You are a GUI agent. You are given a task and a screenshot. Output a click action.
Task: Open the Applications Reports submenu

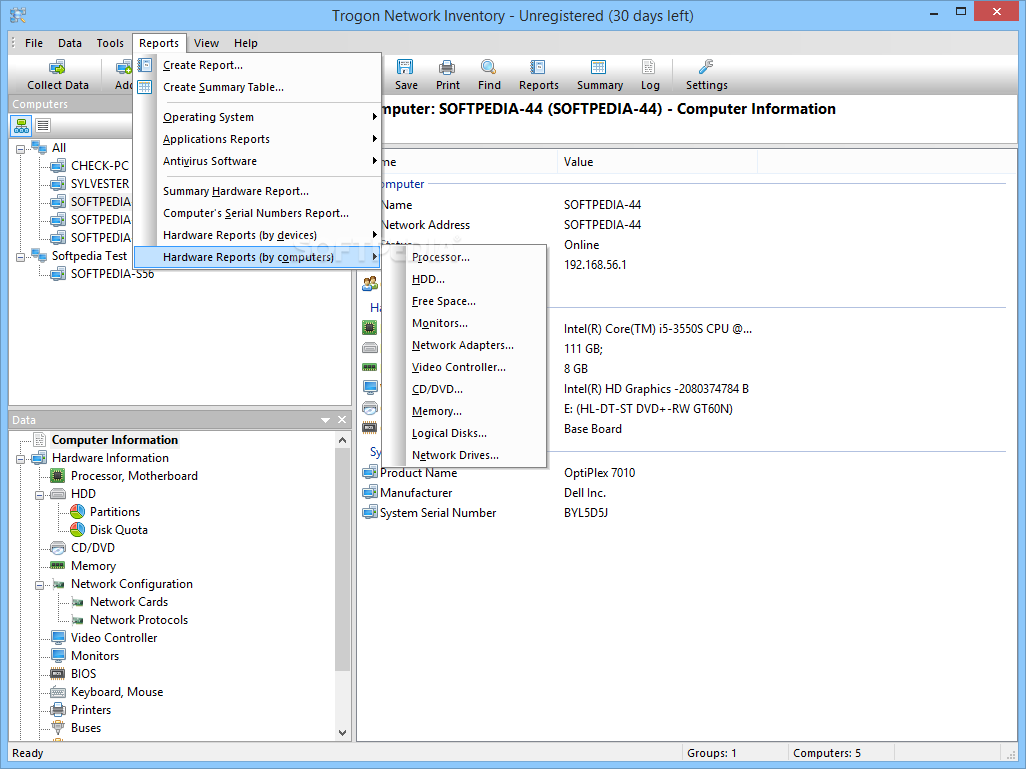pos(257,139)
